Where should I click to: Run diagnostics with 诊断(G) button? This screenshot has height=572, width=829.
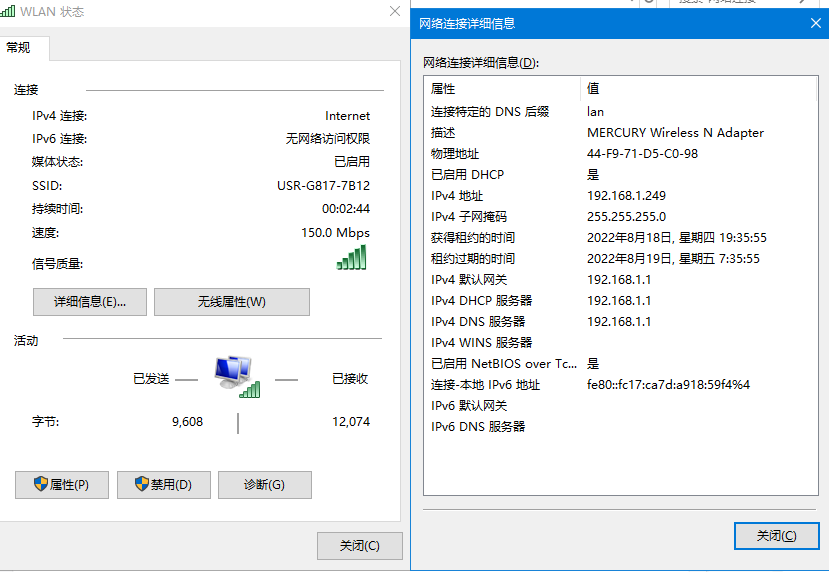(264, 485)
